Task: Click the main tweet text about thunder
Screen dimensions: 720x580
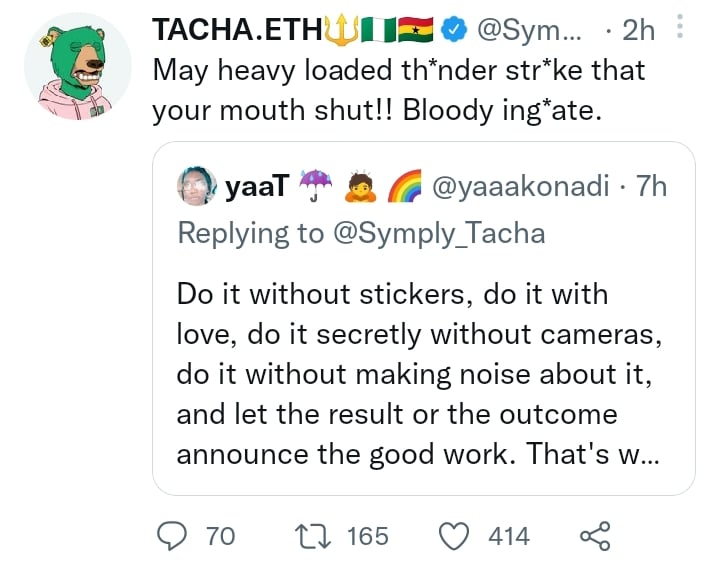Action: [x=398, y=90]
